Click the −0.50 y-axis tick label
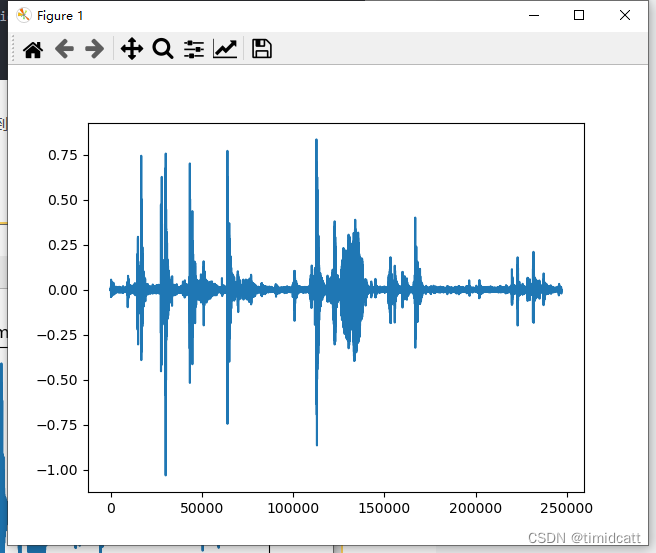The image size is (656, 553). (57, 380)
